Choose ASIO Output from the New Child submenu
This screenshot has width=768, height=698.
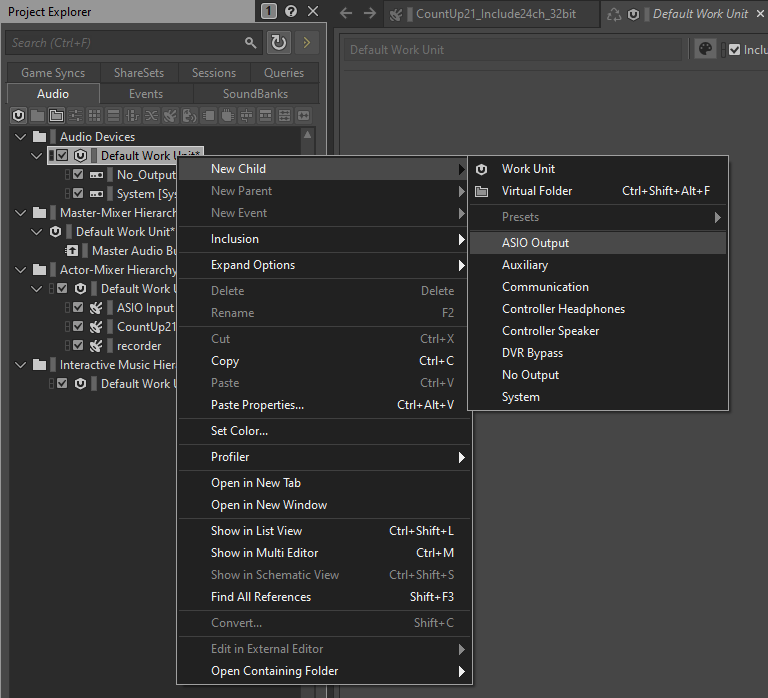pyautogui.click(x=598, y=243)
